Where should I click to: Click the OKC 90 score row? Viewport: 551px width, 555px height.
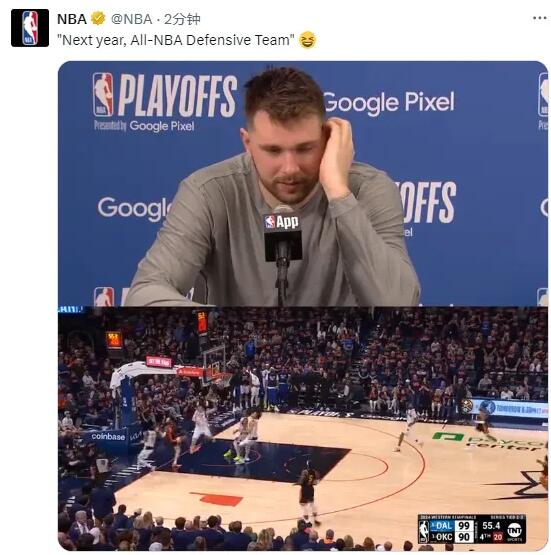[452, 537]
